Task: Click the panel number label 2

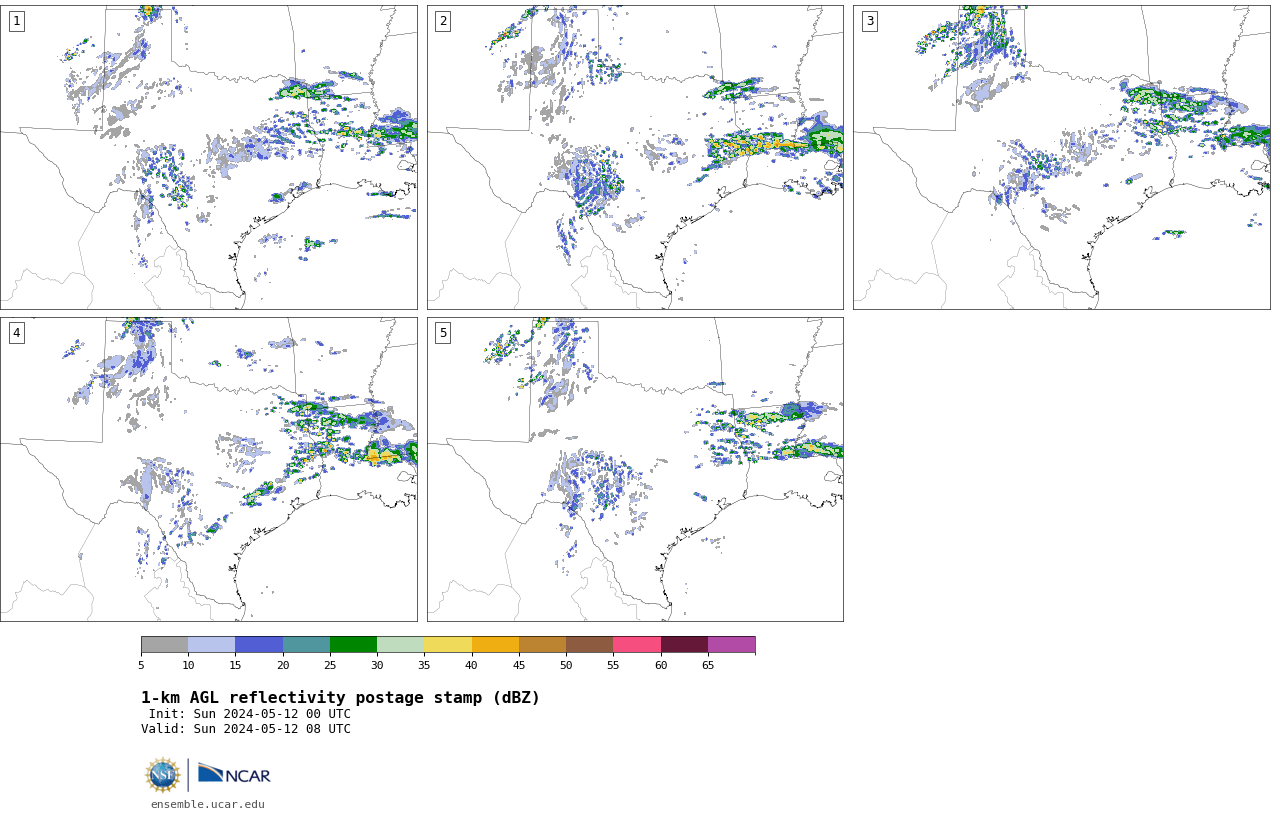Action: (443, 21)
